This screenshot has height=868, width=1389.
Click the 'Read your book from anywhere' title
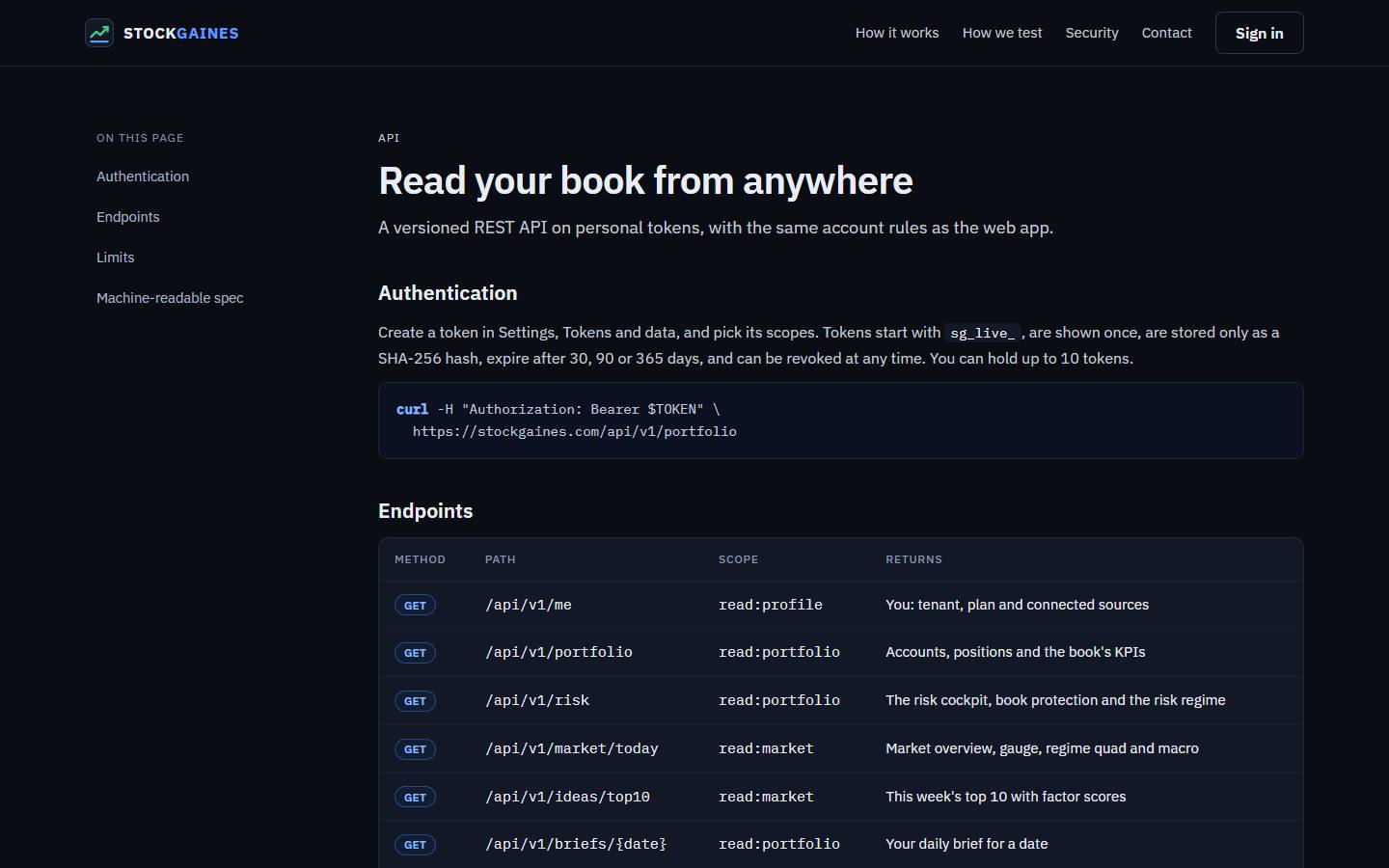646,180
